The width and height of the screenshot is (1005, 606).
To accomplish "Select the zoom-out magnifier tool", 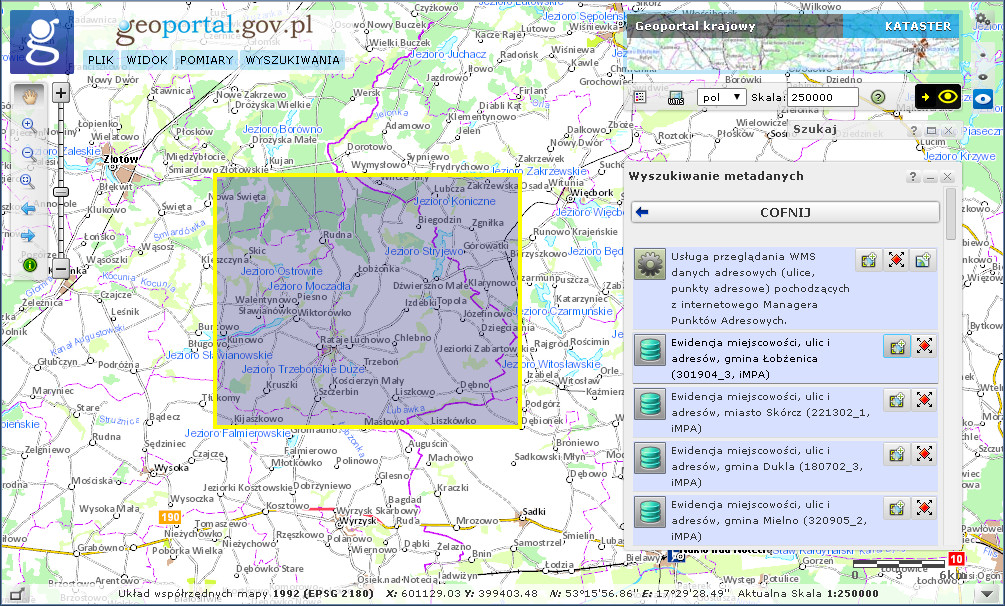I will pyautogui.click(x=28, y=153).
